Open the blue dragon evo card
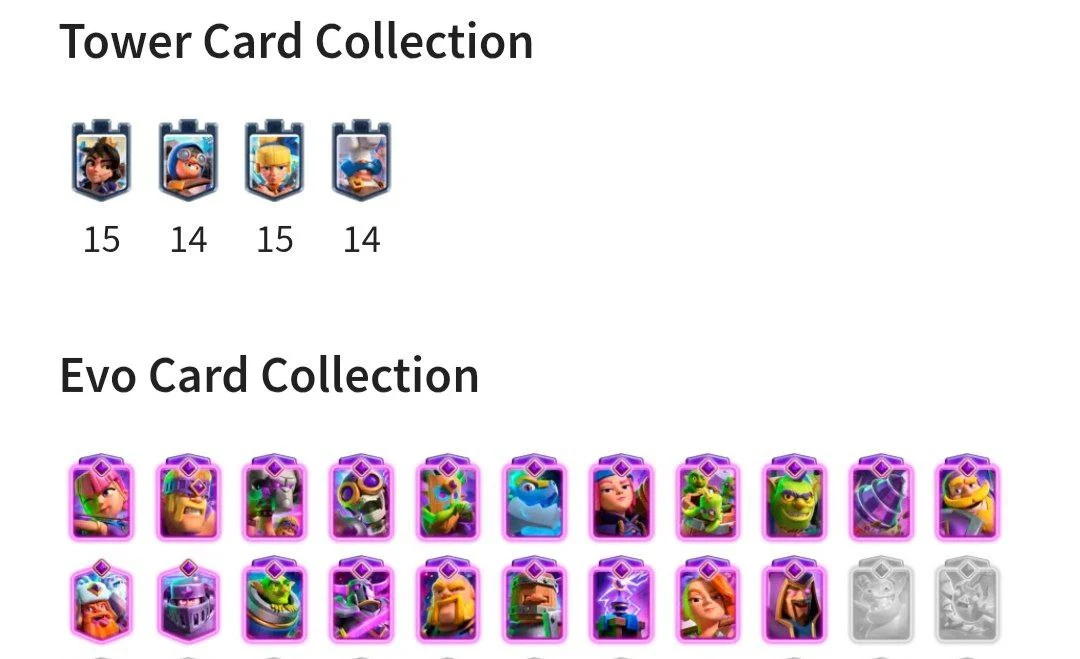Screen dimensions: 1080x659 [x=534, y=497]
